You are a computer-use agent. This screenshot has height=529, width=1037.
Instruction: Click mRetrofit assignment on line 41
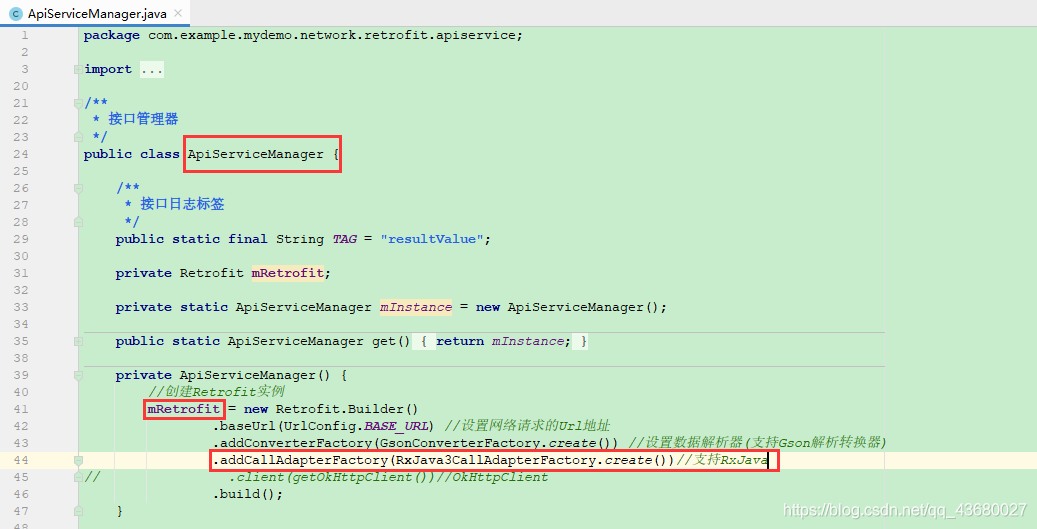(183, 409)
